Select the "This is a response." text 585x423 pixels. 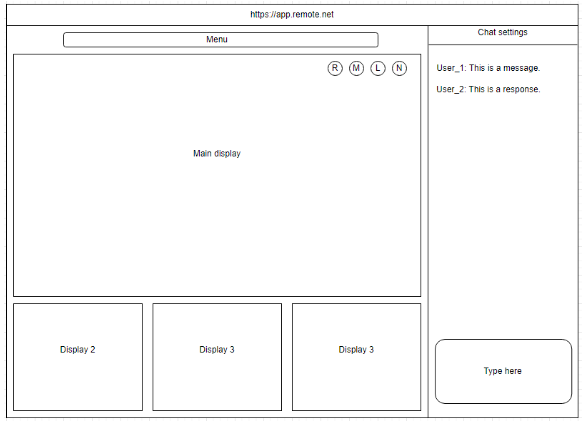tap(504, 90)
